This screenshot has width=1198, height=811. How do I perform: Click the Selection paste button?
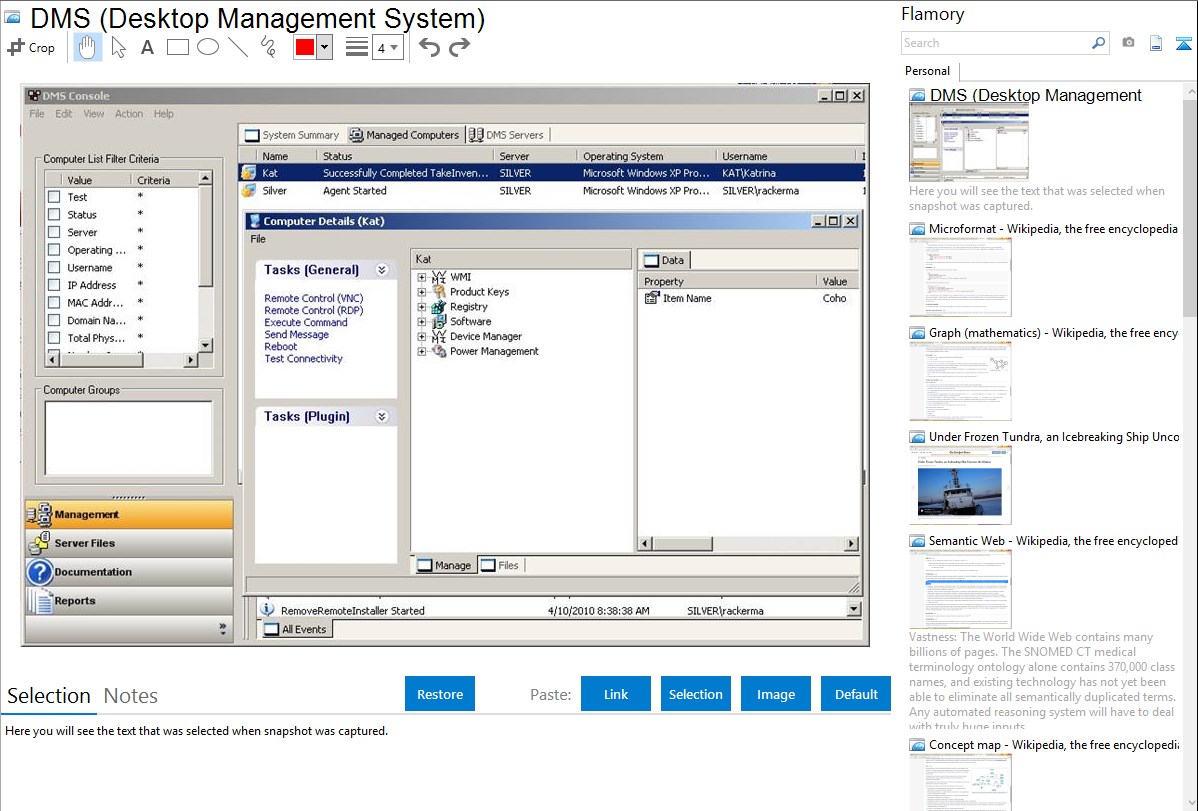pos(695,694)
